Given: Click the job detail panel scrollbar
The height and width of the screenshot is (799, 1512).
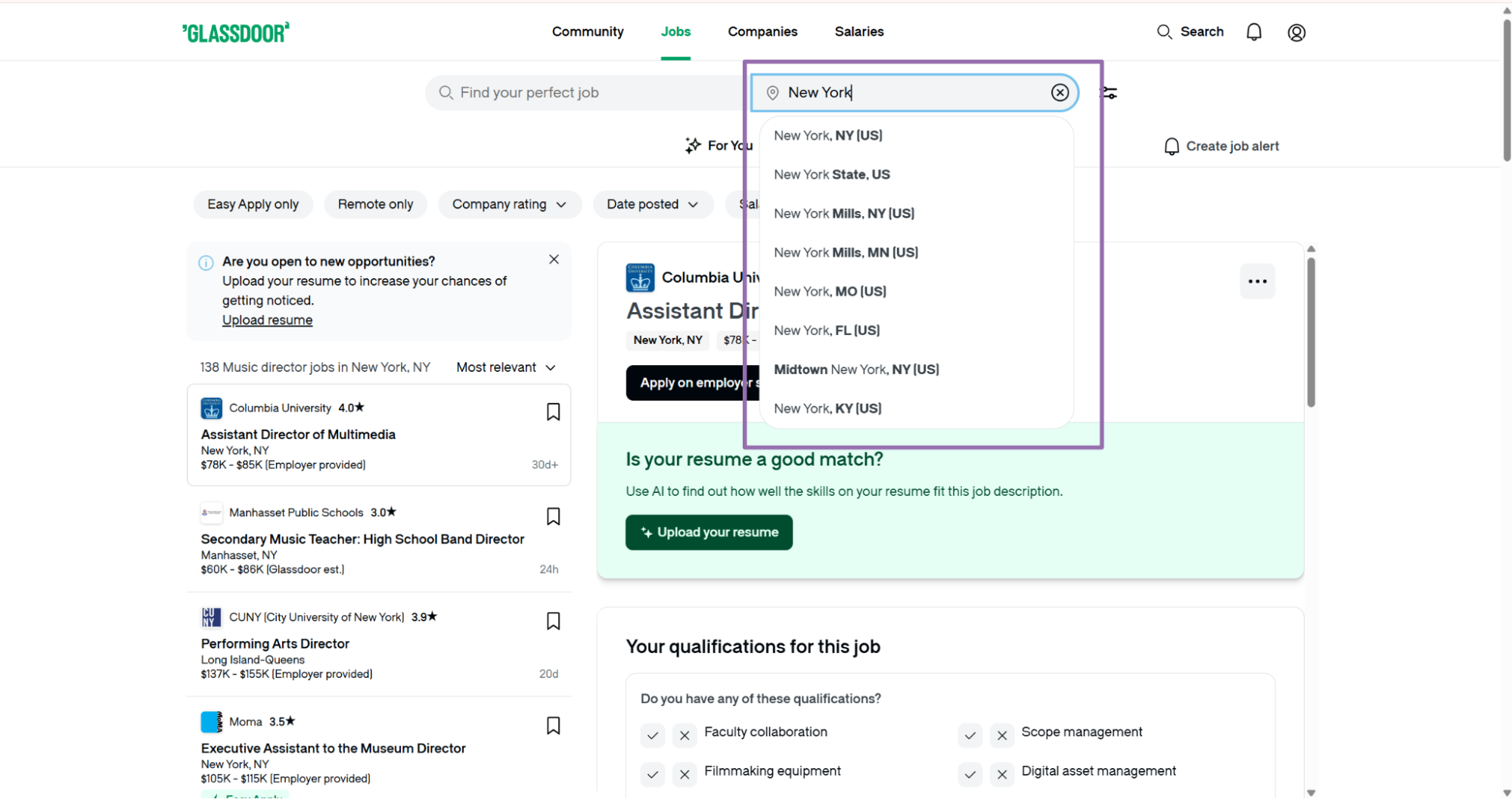Looking at the screenshot, I should pos(1311,333).
